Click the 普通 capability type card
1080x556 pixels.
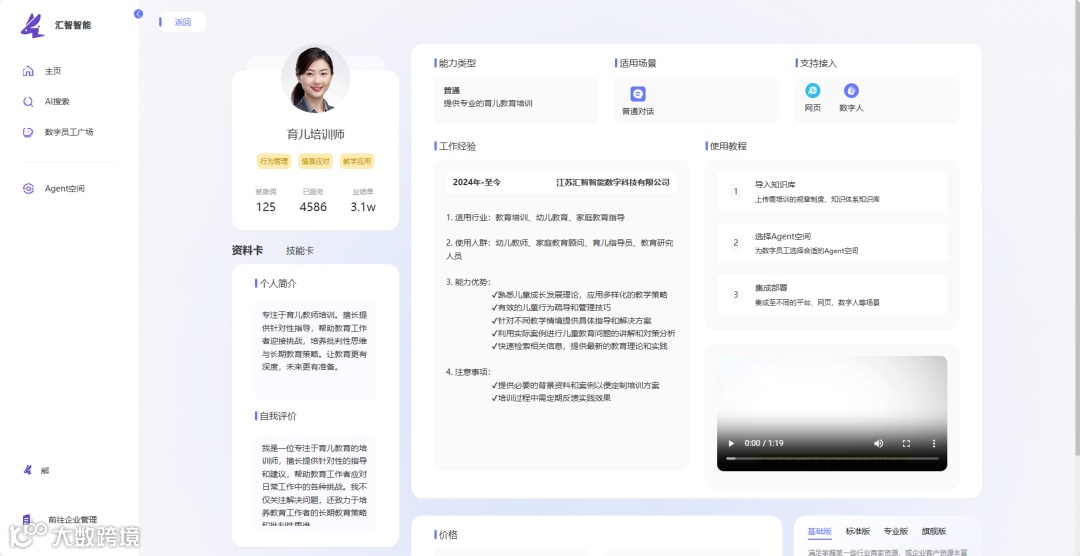tap(516, 100)
